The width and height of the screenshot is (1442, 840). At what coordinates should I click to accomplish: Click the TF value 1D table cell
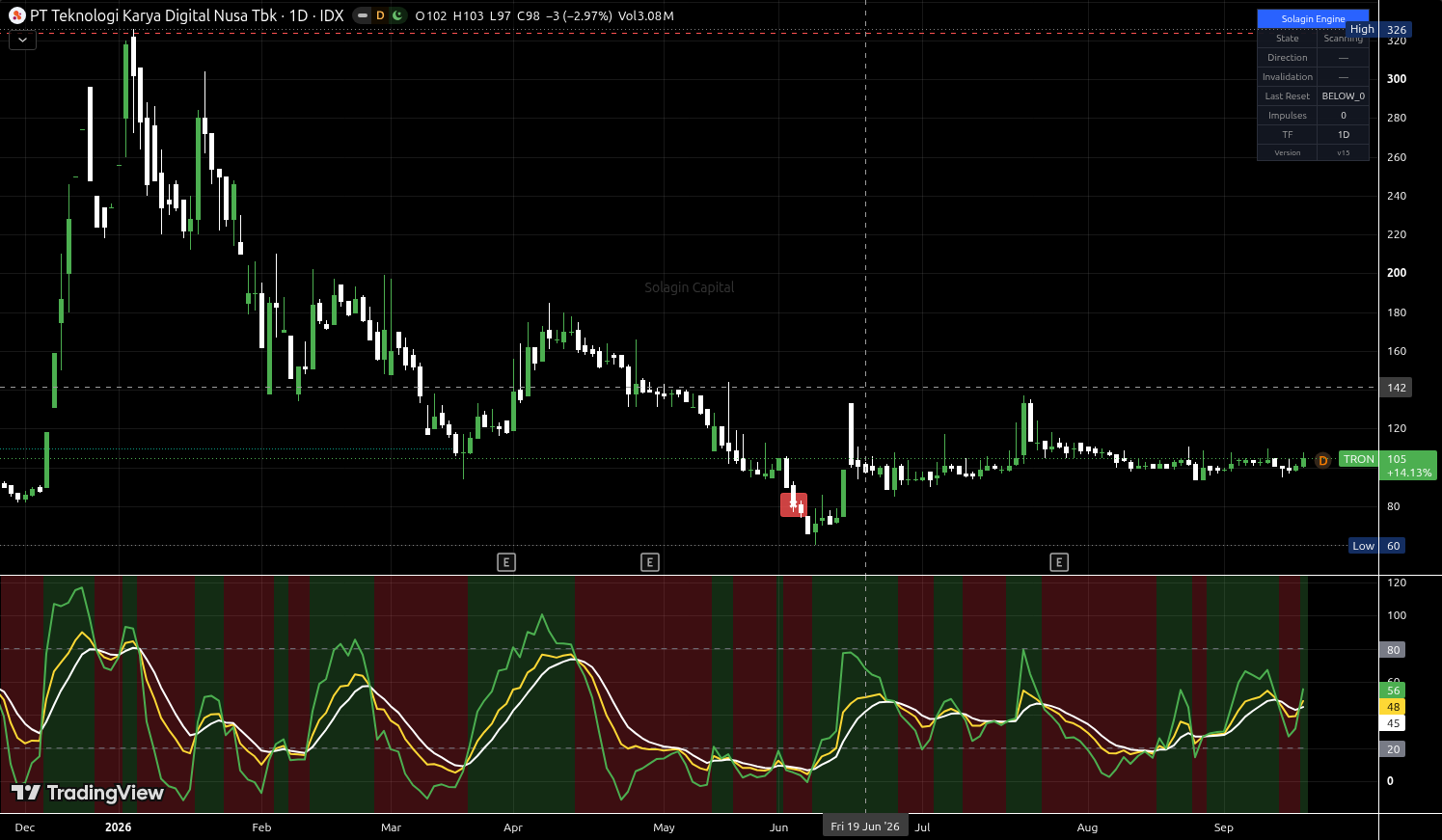[x=1344, y=135]
